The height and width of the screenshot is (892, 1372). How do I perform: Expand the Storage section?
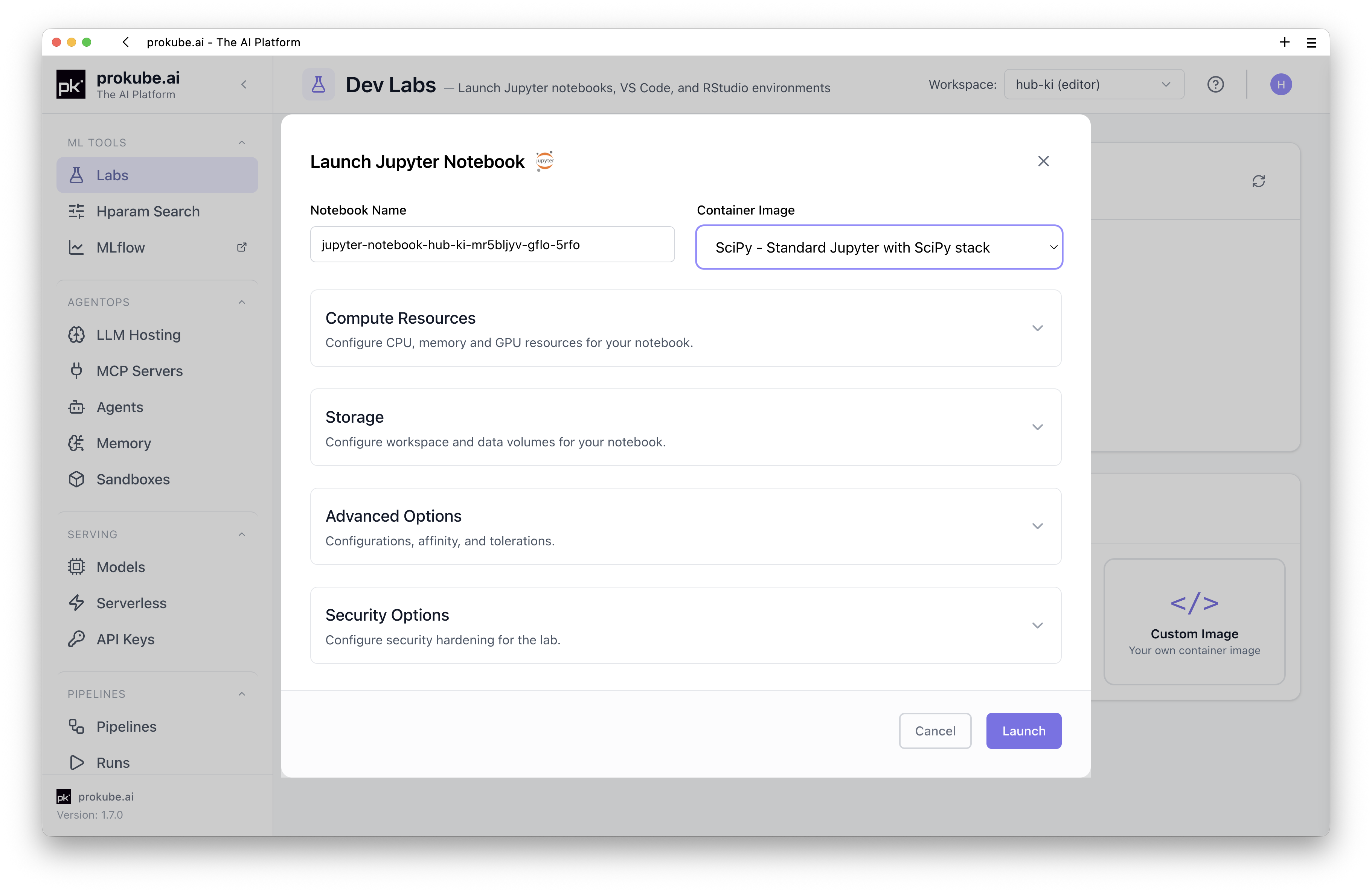pos(685,428)
